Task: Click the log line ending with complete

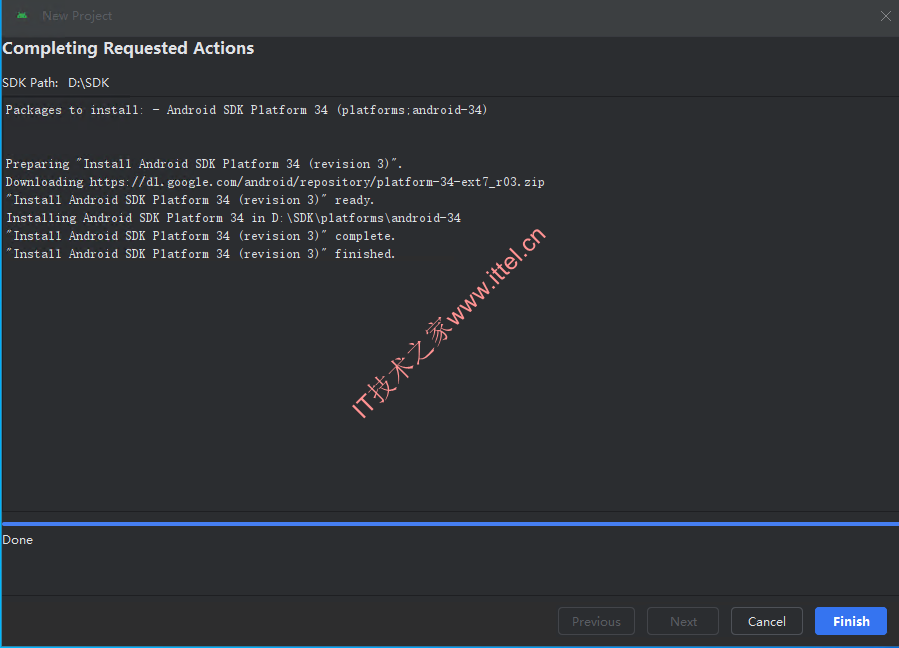Action: (x=201, y=236)
